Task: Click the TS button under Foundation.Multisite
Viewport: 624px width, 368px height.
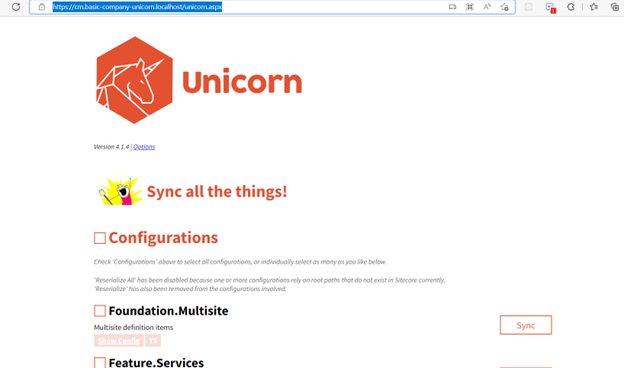Action: pos(153,341)
